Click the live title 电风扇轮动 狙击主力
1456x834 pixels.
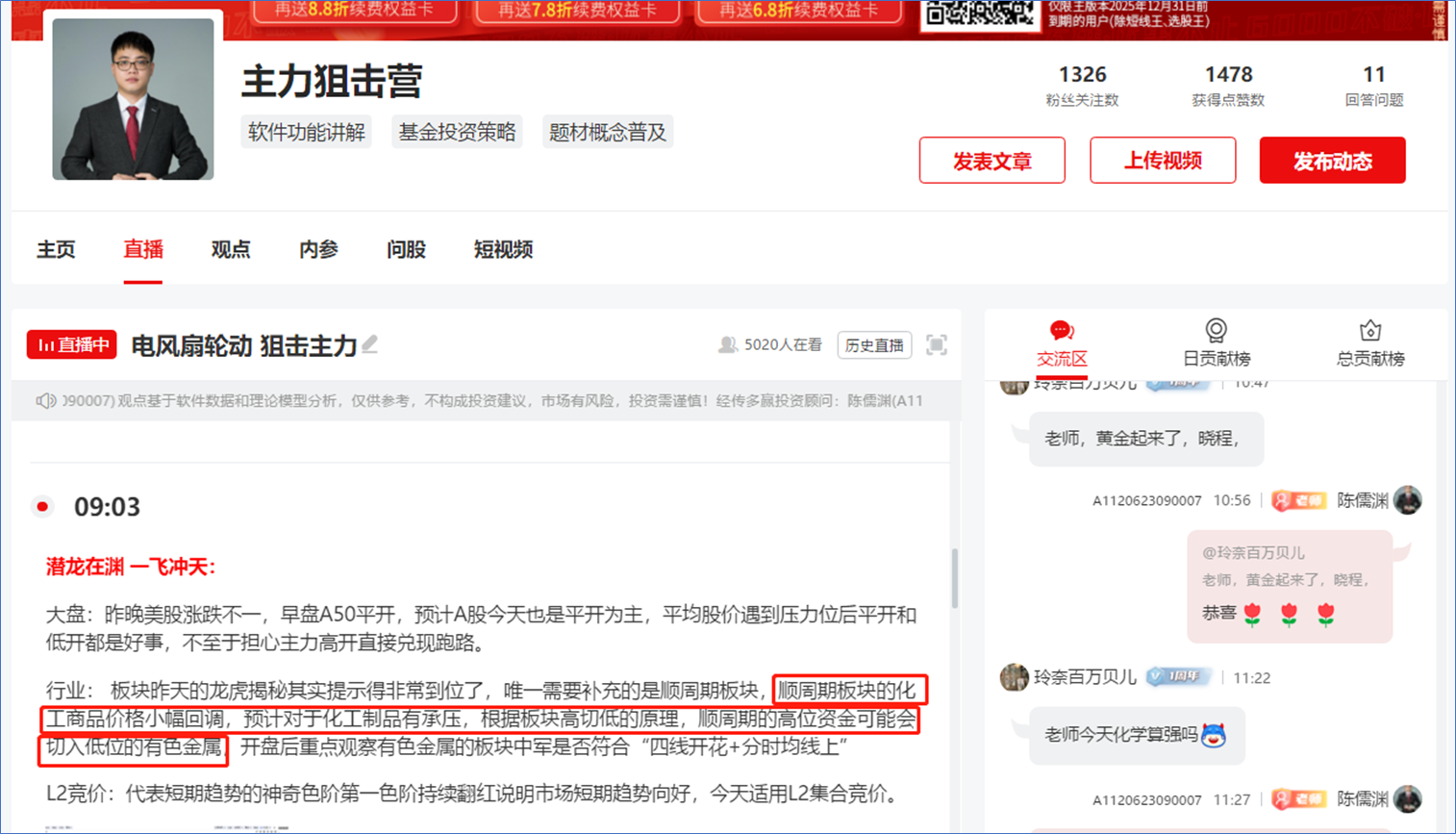[244, 345]
